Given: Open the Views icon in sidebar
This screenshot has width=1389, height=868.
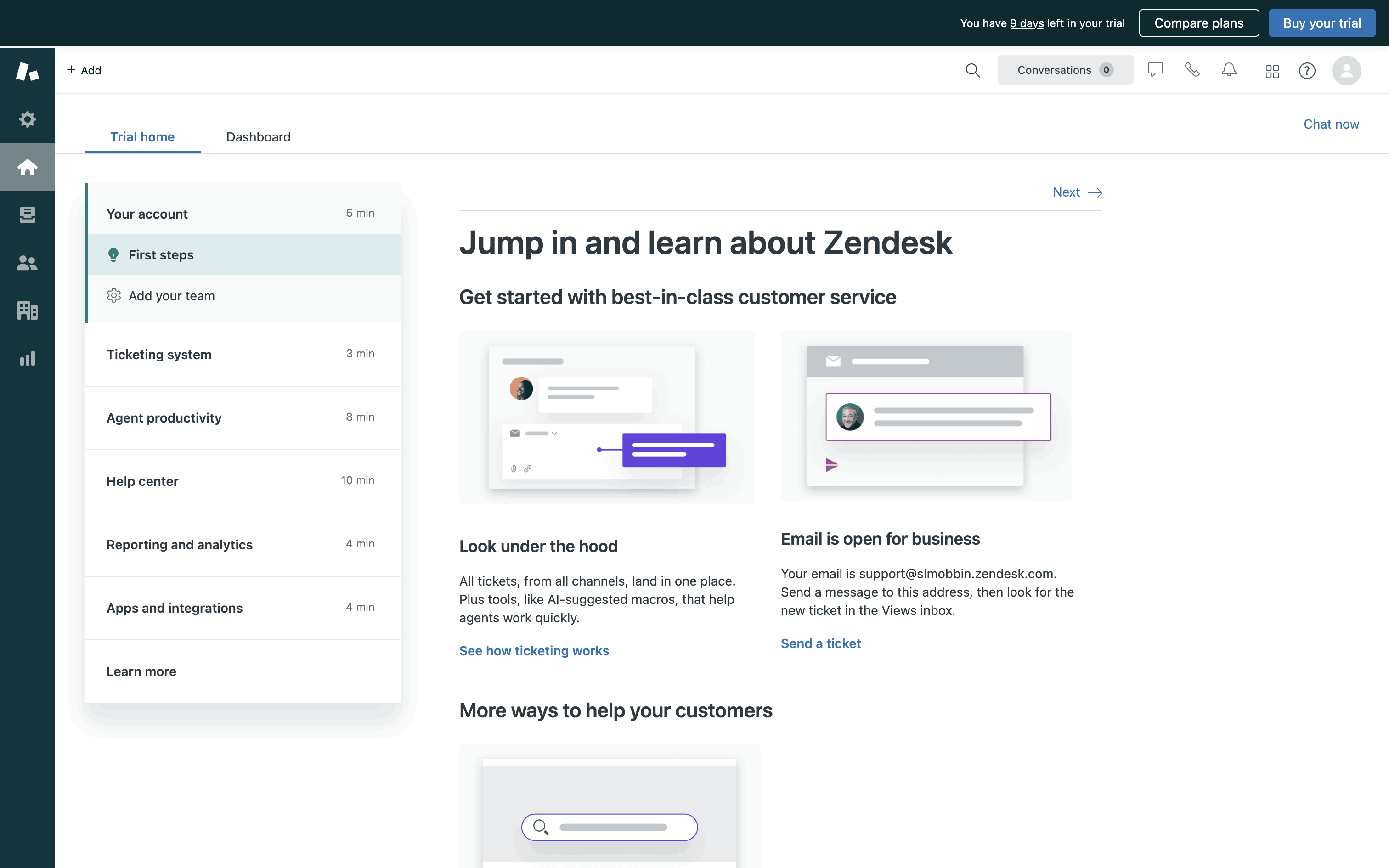Looking at the screenshot, I should 27,215.
